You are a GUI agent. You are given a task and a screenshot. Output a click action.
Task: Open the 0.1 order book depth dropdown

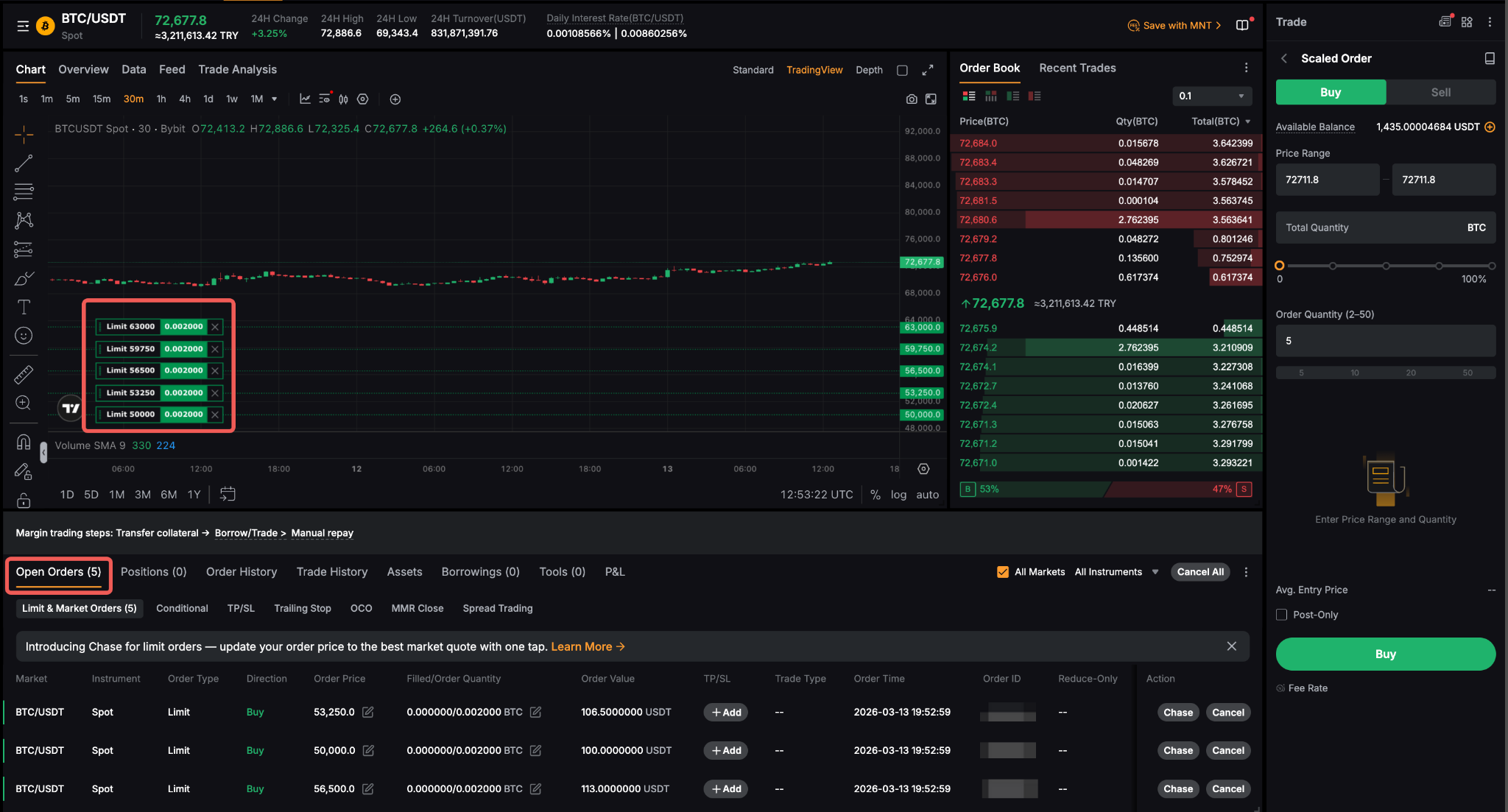click(1211, 96)
